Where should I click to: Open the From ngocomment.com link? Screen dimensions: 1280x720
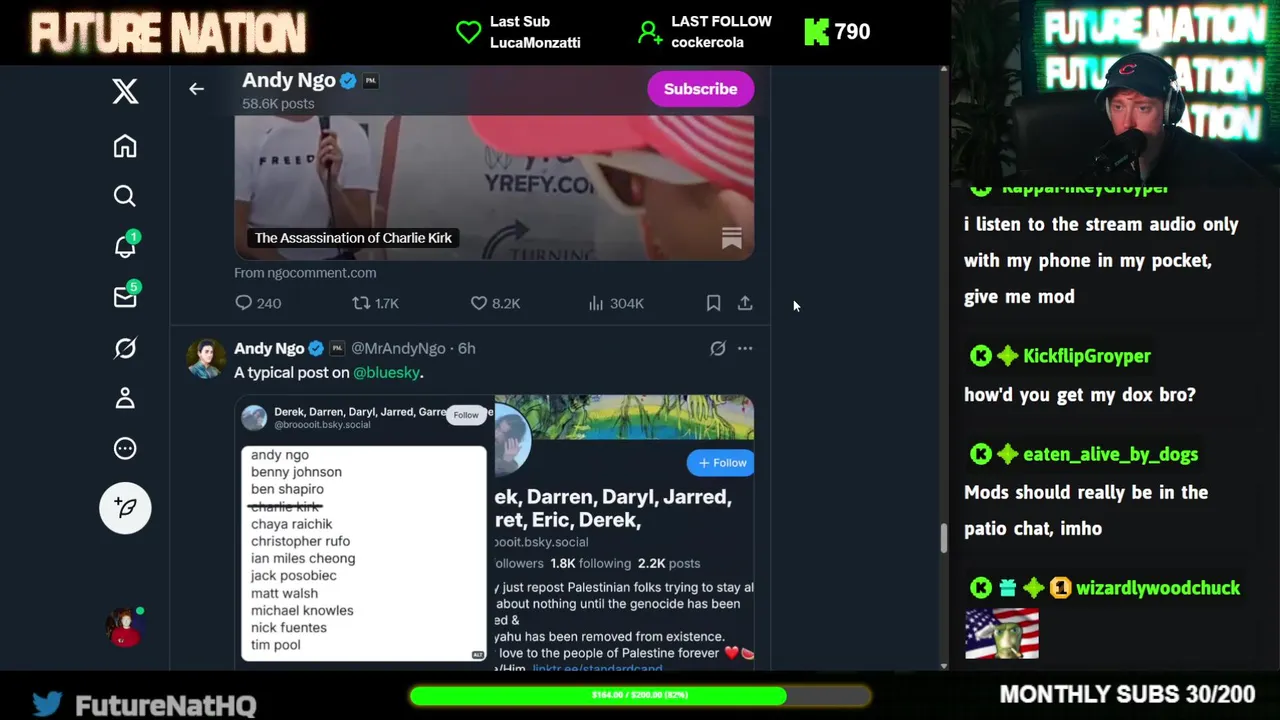[305, 272]
